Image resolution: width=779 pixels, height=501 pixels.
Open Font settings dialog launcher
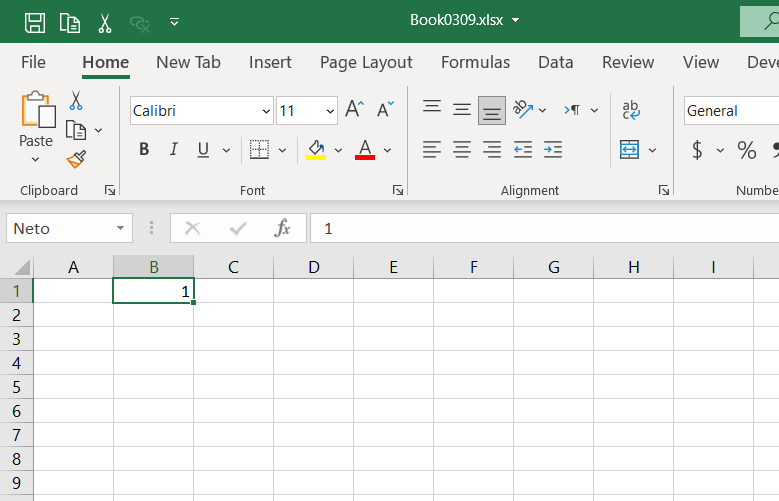[x=397, y=190]
